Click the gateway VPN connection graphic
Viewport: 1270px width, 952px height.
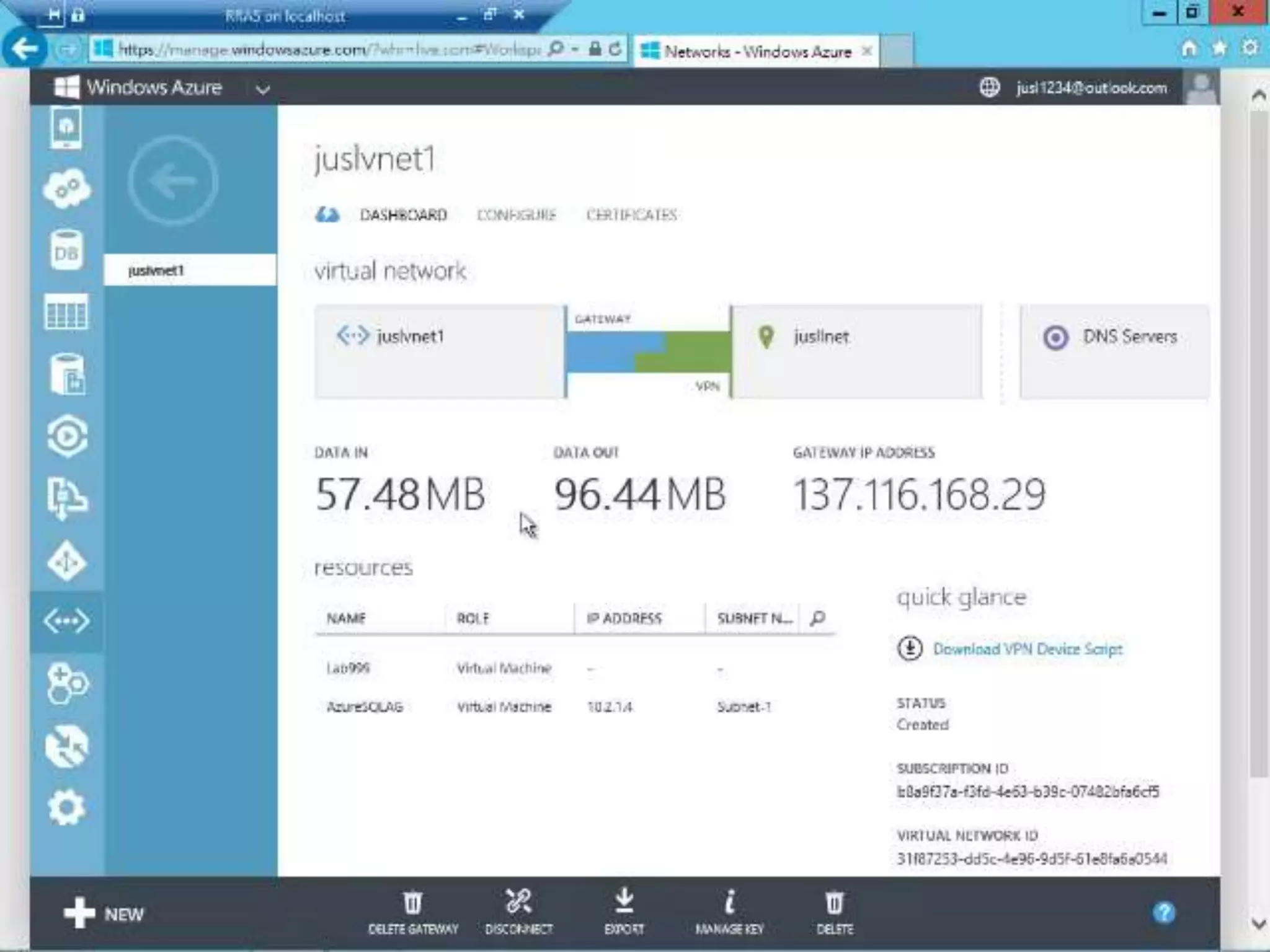click(x=648, y=351)
